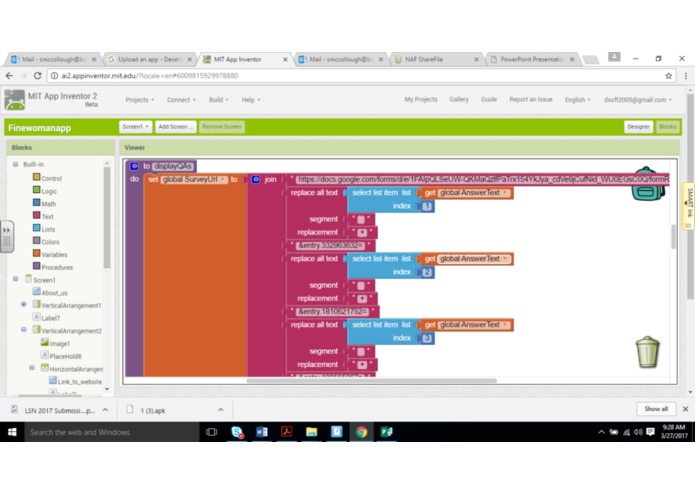The width and height of the screenshot is (695, 494).
Task: Click browser back arrow
Action: pyautogui.click(x=9, y=76)
